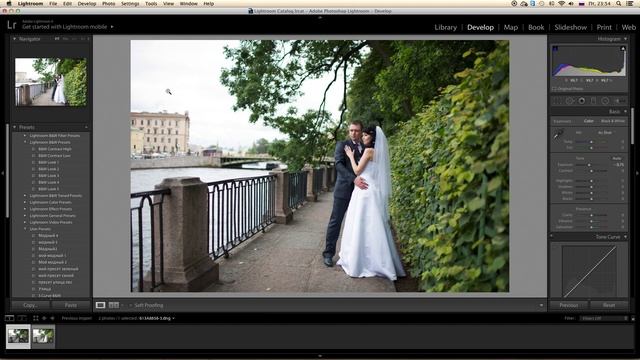Hide the top module picker panel
Screen dimensions: 640x360
click(x=320, y=18)
